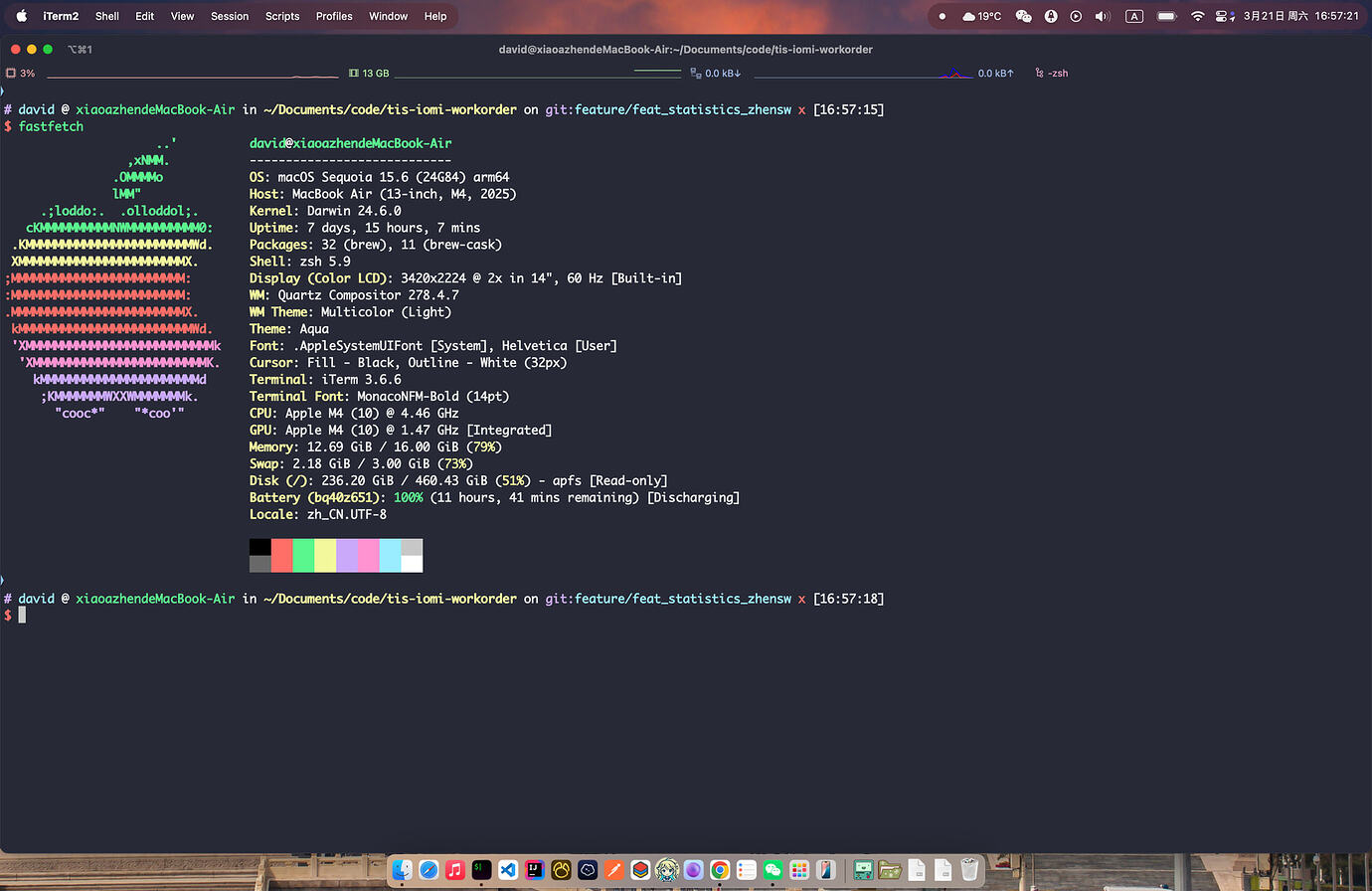The height and width of the screenshot is (891, 1372).
Task: Open the Music app in the Dock
Action: (x=455, y=870)
